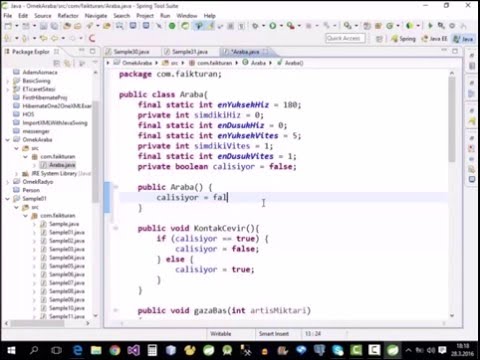
Task: Collapse the gazaBas method fold marker
Action: pyautogui.click(x=116, y=310)
